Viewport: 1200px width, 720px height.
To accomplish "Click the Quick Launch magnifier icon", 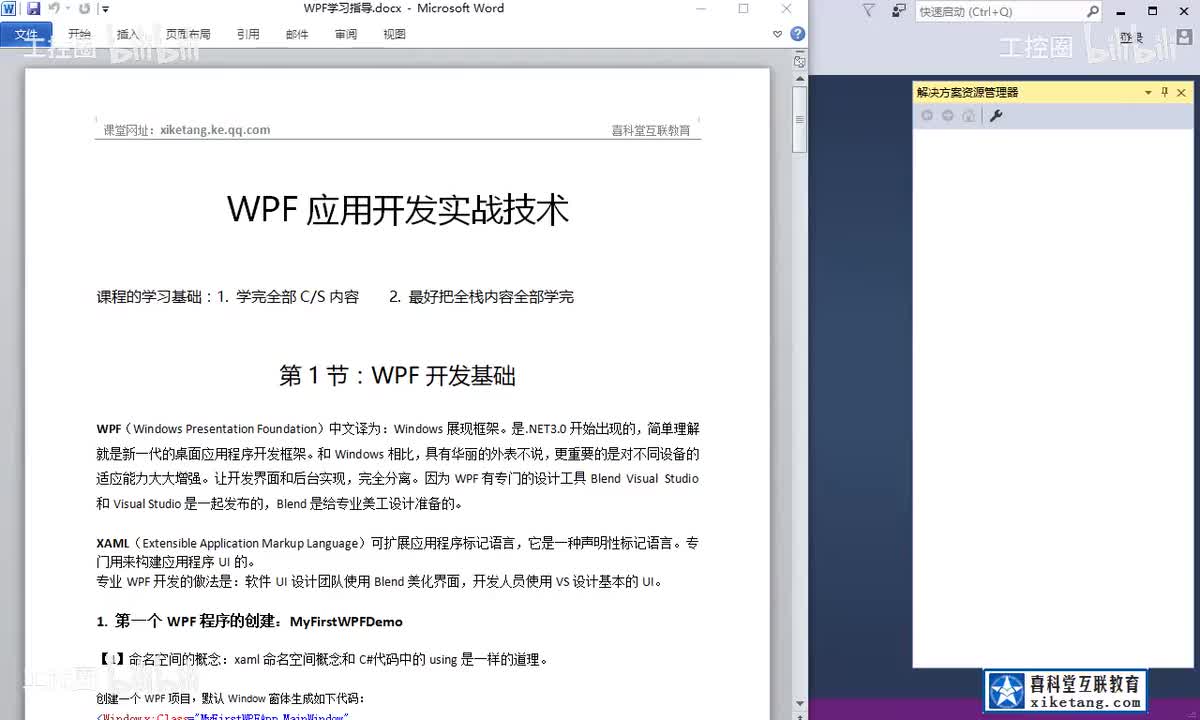I will pos(1093,12).
